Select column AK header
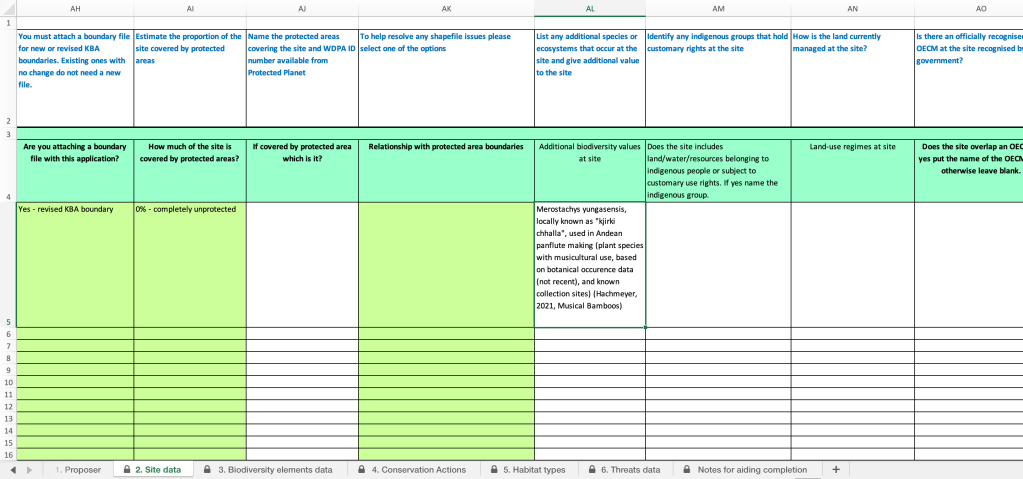This screenshot has height=479, width=1023. click(x=446, y=8)
